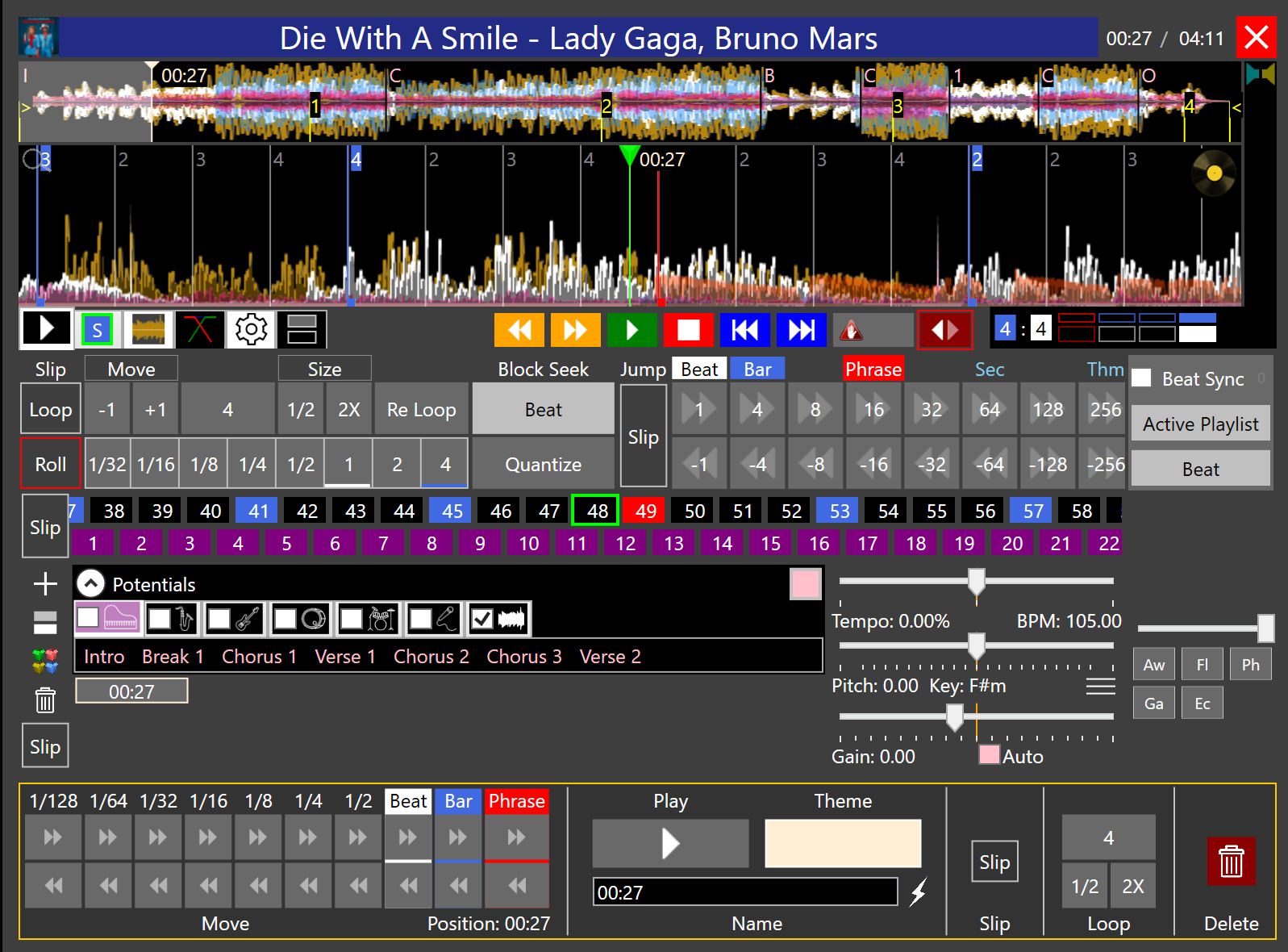Viewport: 1288px width, 952px height.
Task: Skip to the next track
Action: tap(802, 329)
